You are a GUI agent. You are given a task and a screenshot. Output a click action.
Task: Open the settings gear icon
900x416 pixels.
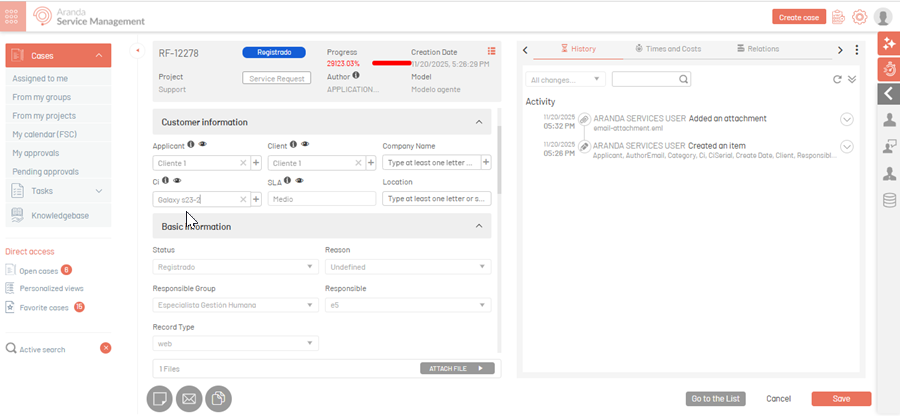click(859, 17)
